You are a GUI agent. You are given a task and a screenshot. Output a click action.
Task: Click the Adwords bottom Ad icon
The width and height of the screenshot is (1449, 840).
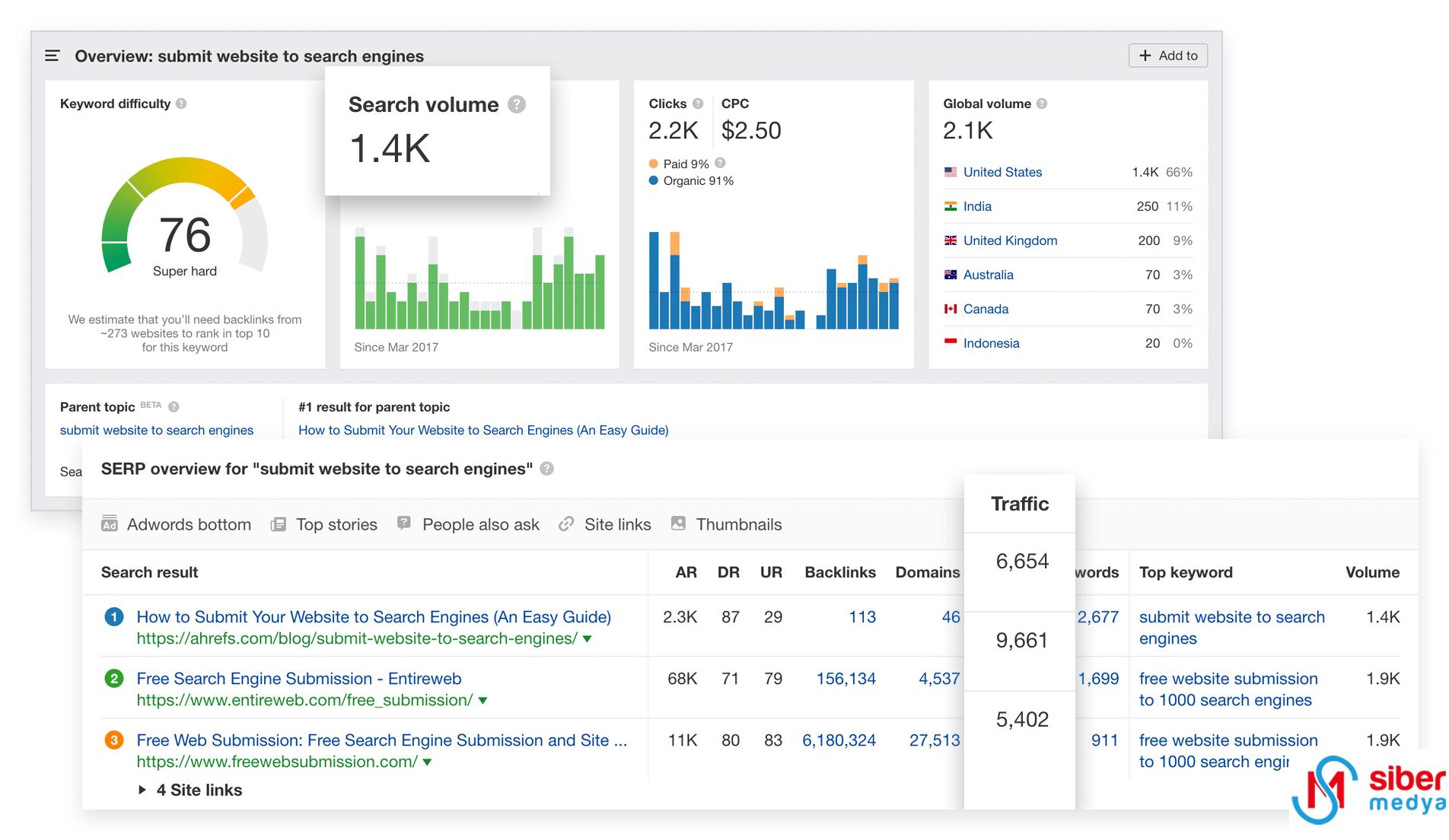[110, 523]
